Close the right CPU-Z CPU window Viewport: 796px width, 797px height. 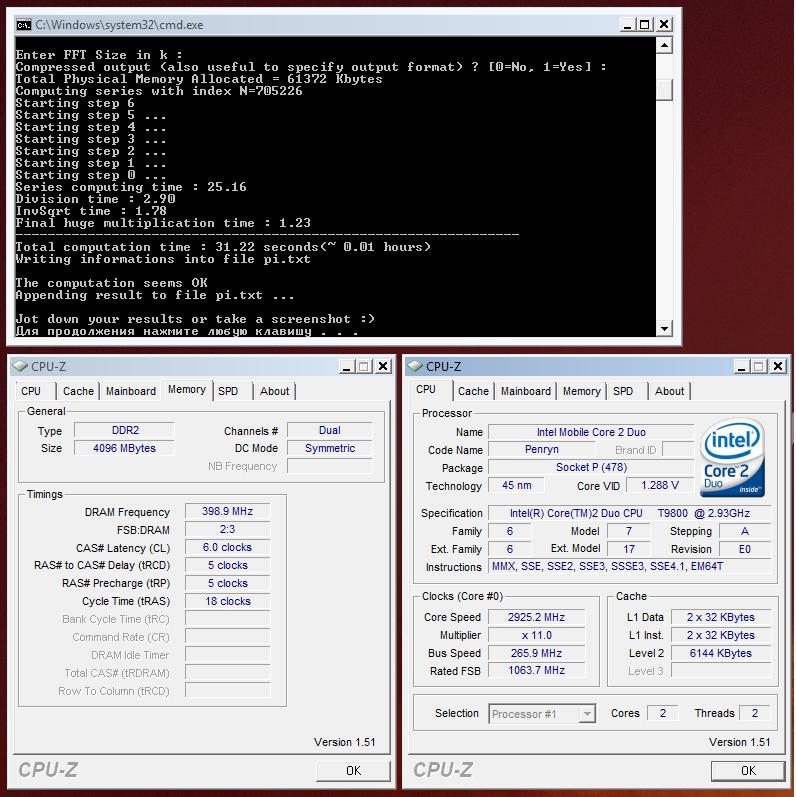[778, 366]
